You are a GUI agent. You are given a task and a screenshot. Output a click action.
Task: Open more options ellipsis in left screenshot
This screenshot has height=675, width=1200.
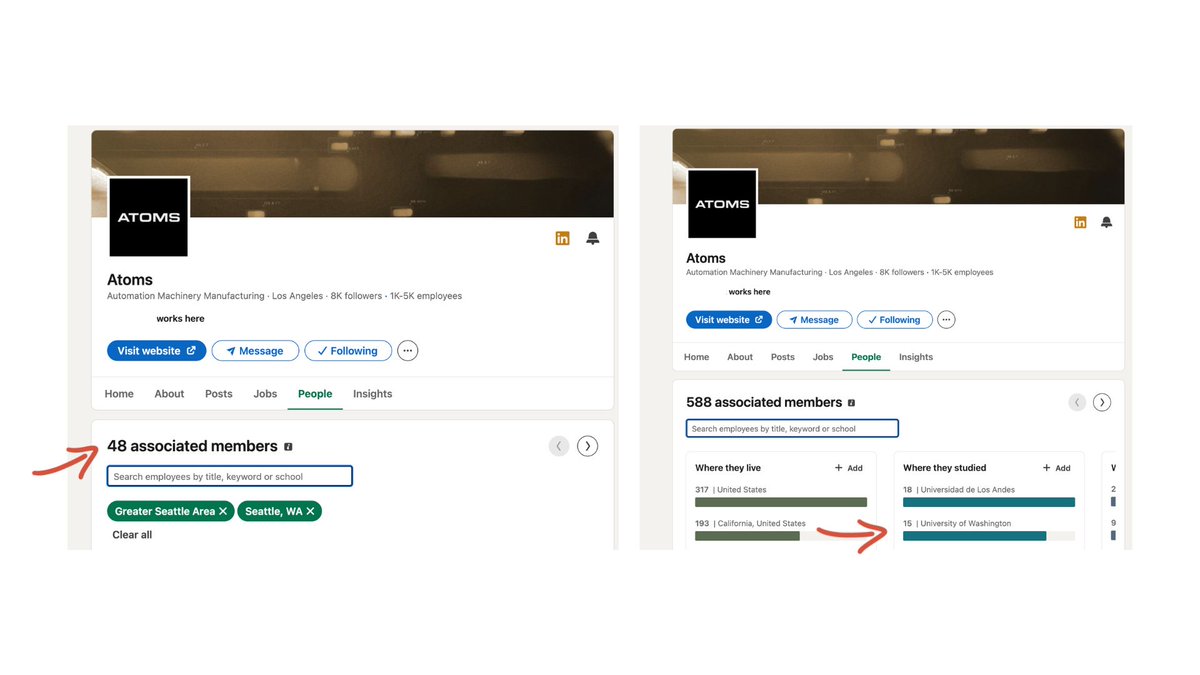tap(408, 351)
